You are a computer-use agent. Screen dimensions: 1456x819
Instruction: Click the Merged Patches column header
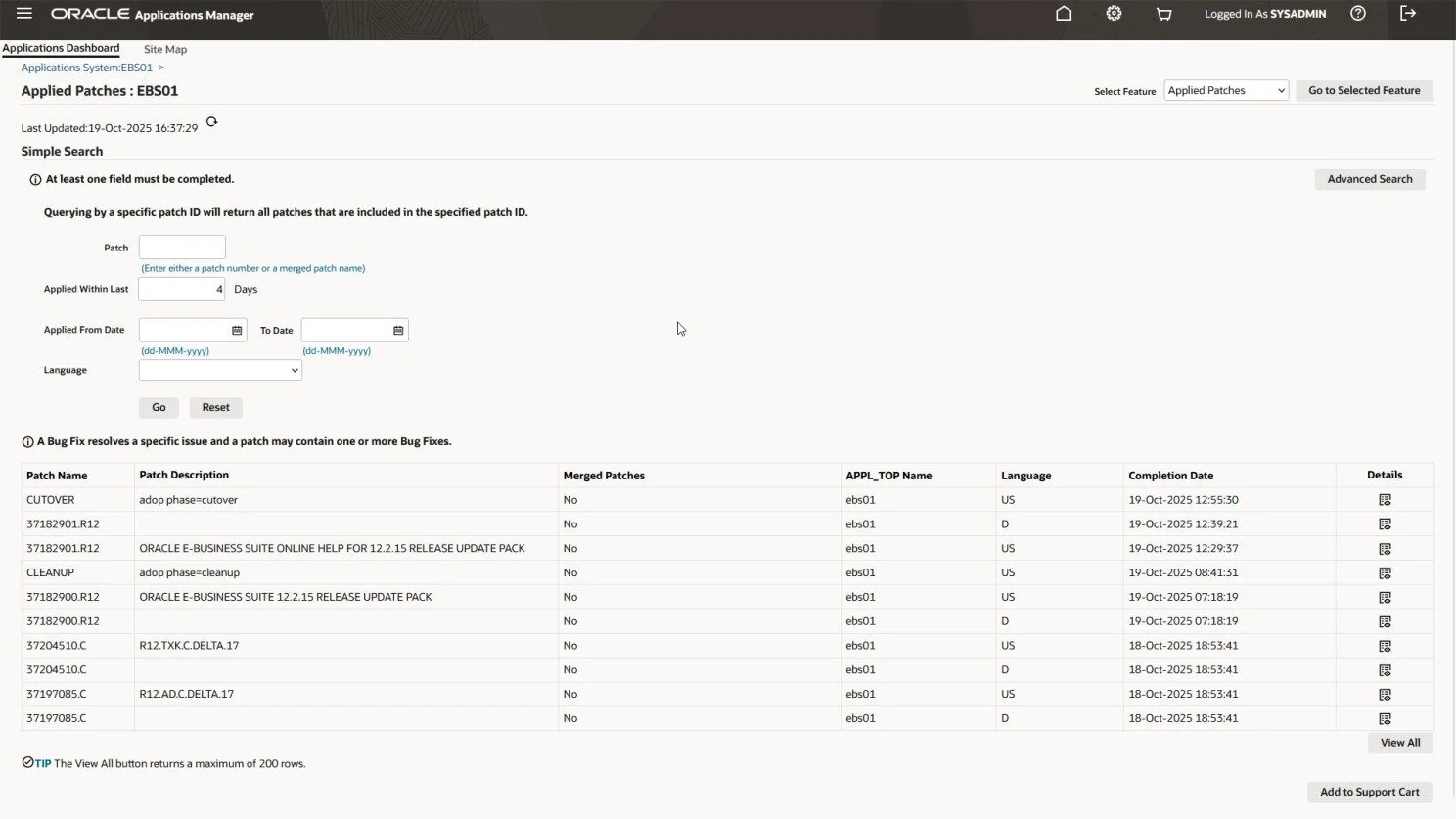[x=604, y=476]
